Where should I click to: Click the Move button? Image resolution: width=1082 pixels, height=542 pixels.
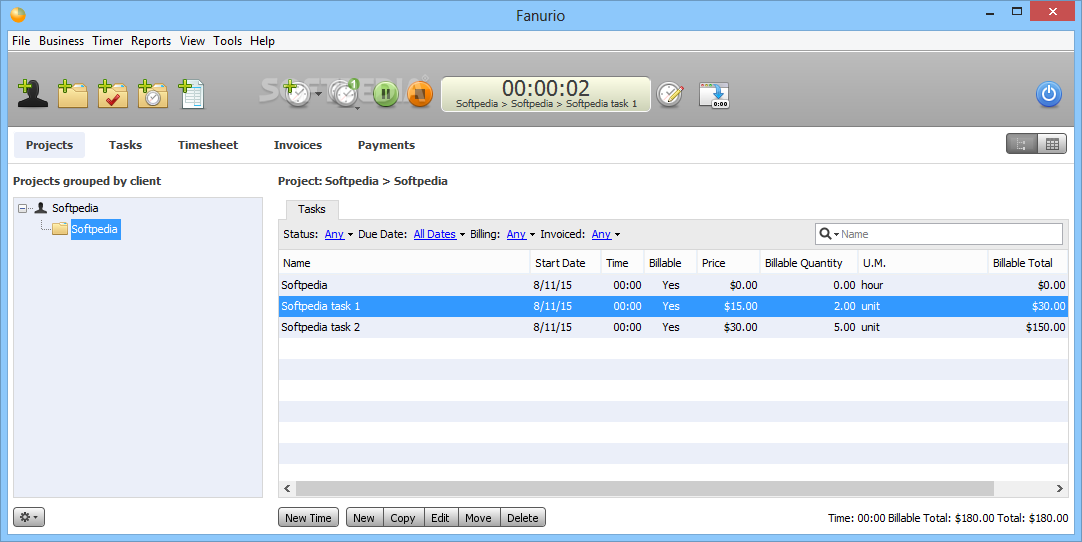click(478, 518)
